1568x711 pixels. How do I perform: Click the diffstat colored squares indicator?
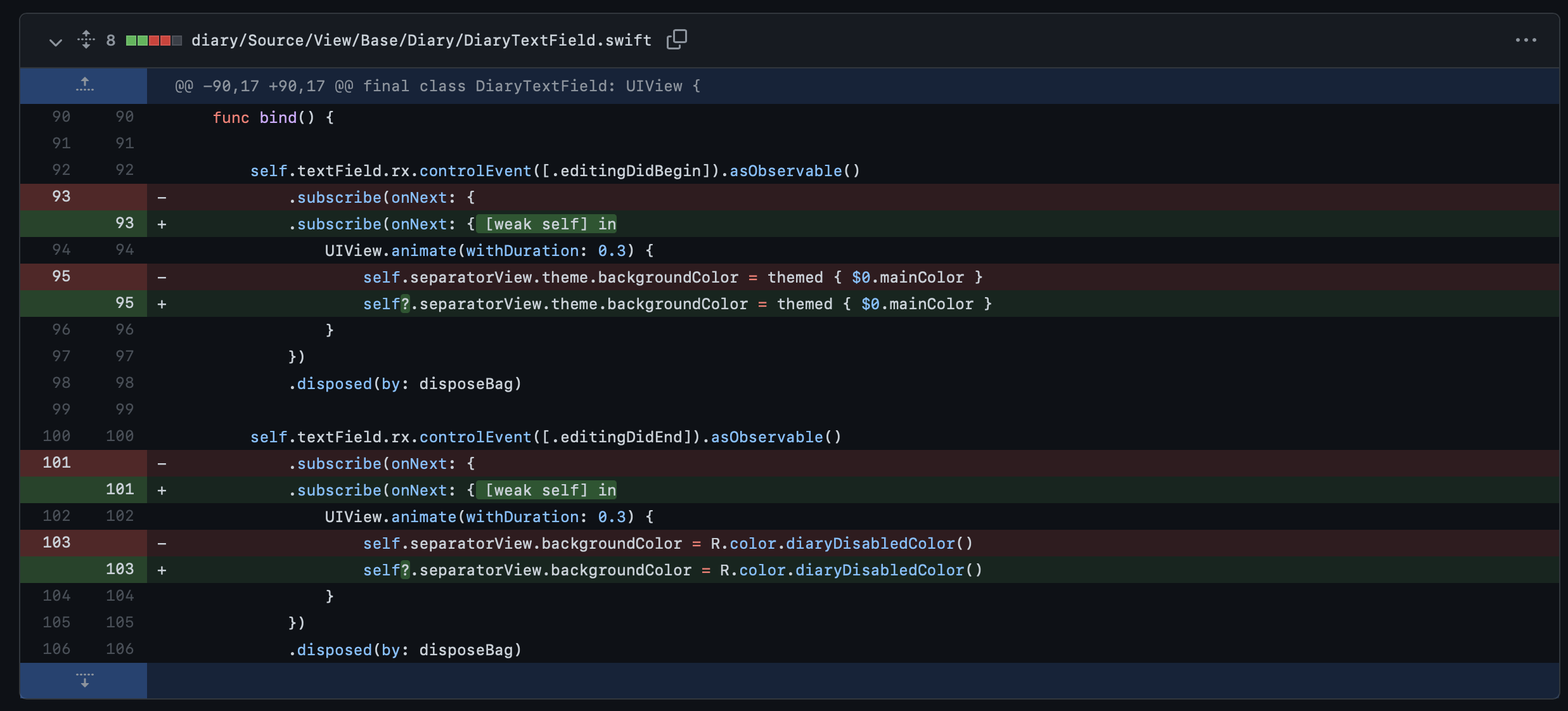coord(154,41)
